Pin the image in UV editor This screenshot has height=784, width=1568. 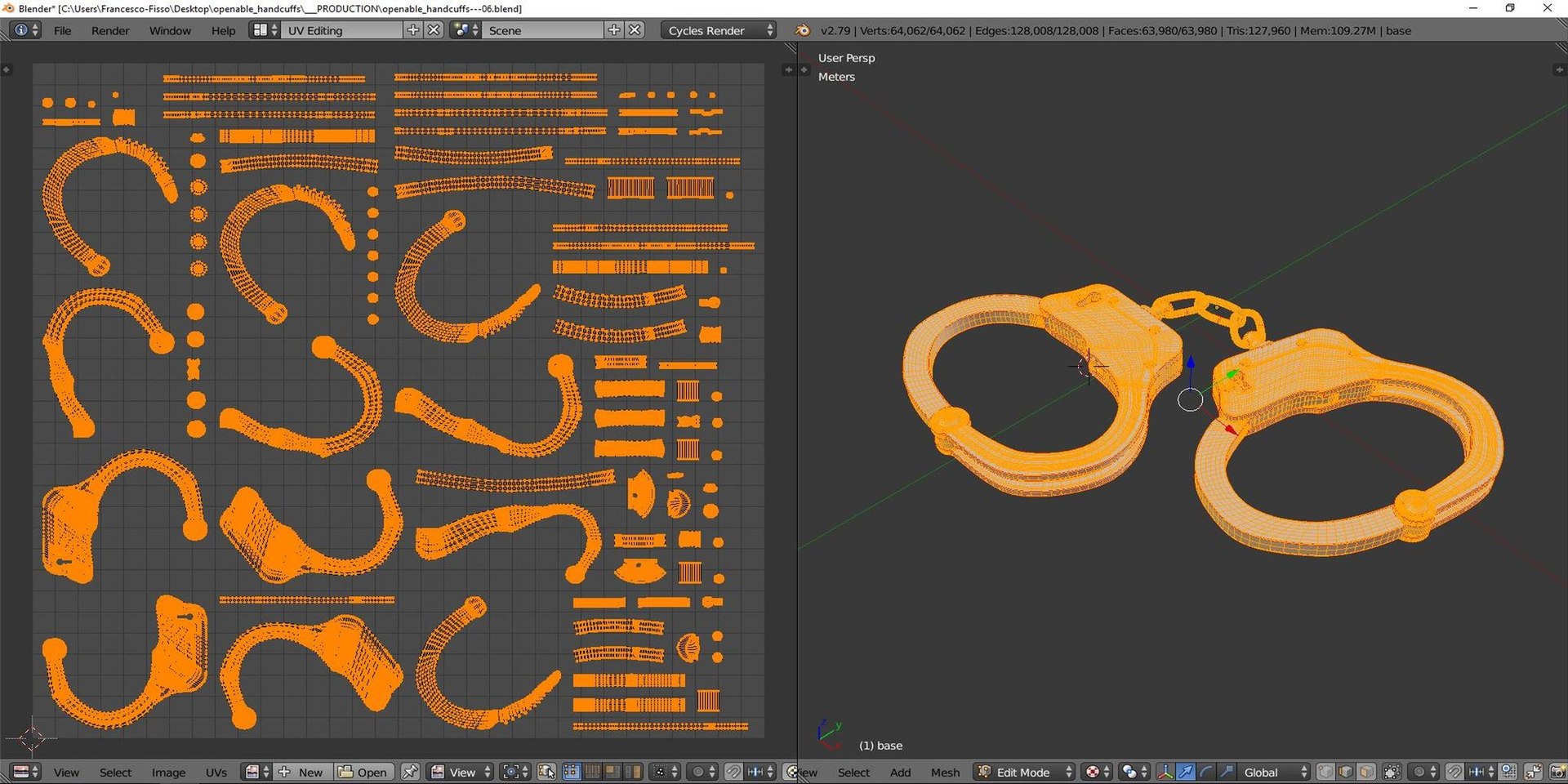(410, 772)
